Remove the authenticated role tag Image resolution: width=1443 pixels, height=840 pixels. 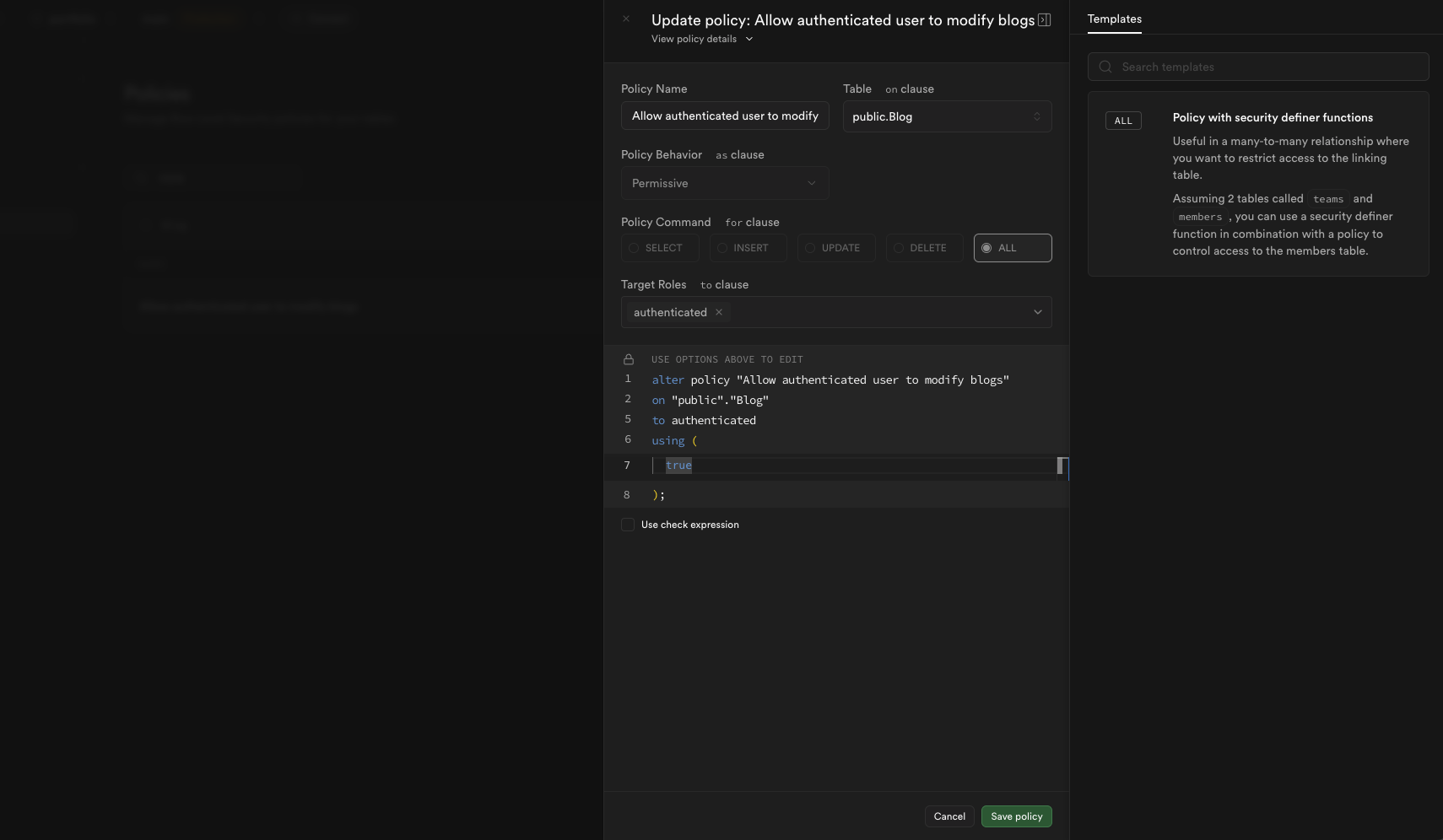[x=719, y=312]
